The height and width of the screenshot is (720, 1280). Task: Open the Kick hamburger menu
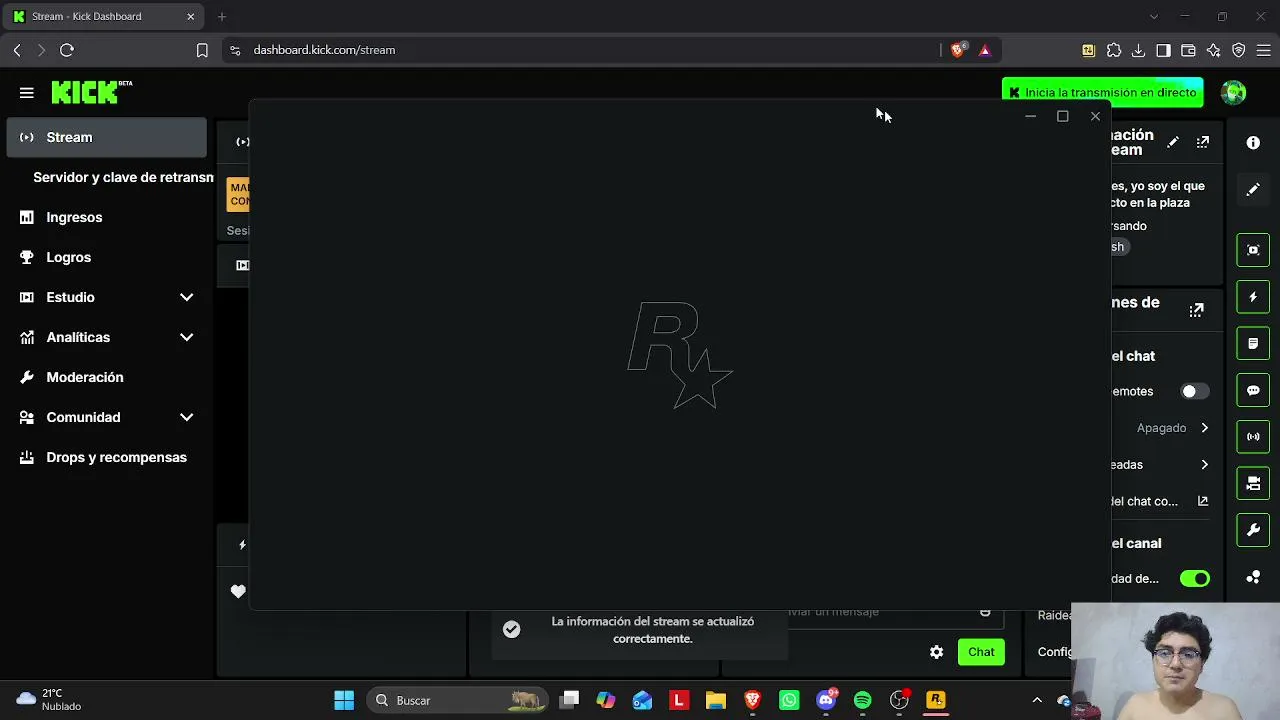(x=27, y=93)
